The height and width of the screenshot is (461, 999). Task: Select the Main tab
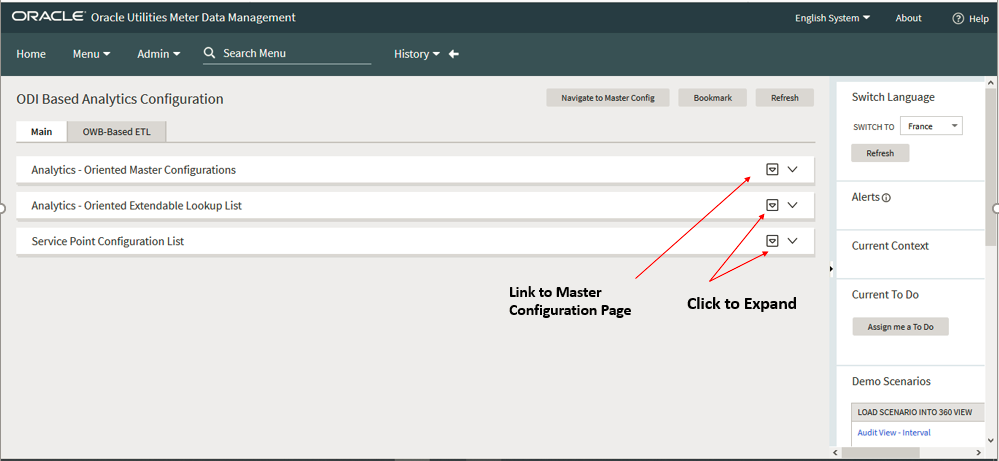[x=41, y=132]
